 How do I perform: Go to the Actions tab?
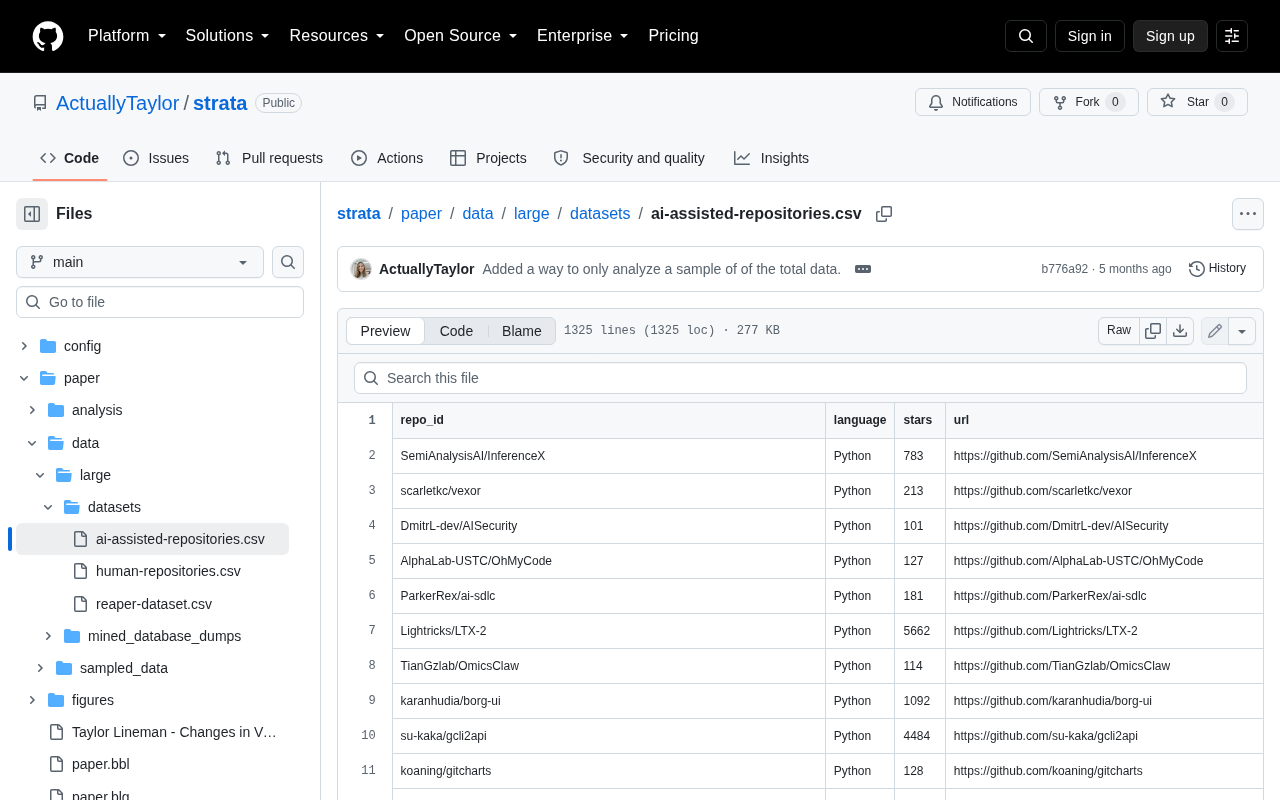[387, 158]
